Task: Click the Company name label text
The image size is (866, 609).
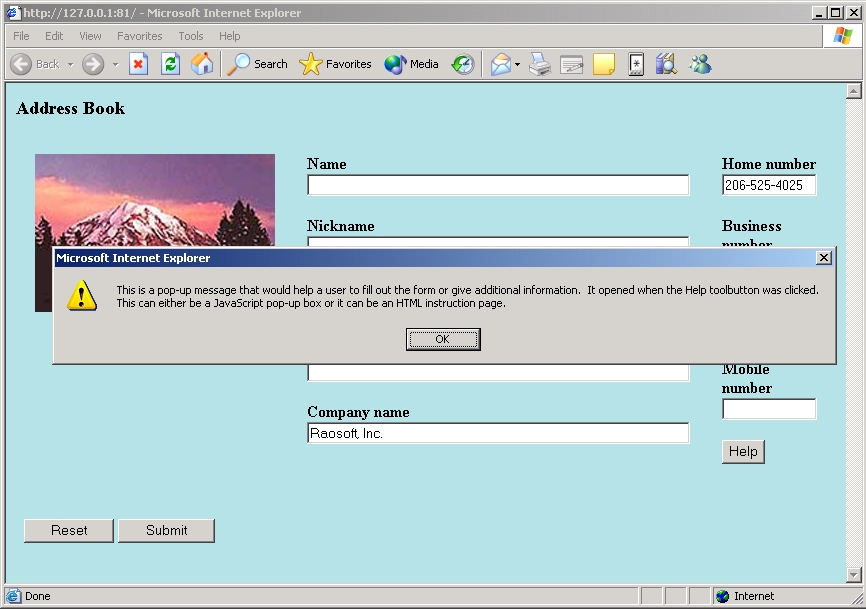Action: point(358,412)
